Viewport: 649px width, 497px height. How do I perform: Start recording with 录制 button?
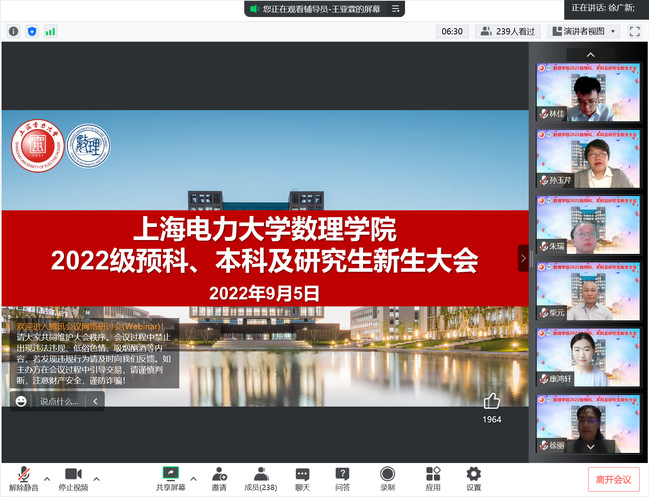coord(387,479)
